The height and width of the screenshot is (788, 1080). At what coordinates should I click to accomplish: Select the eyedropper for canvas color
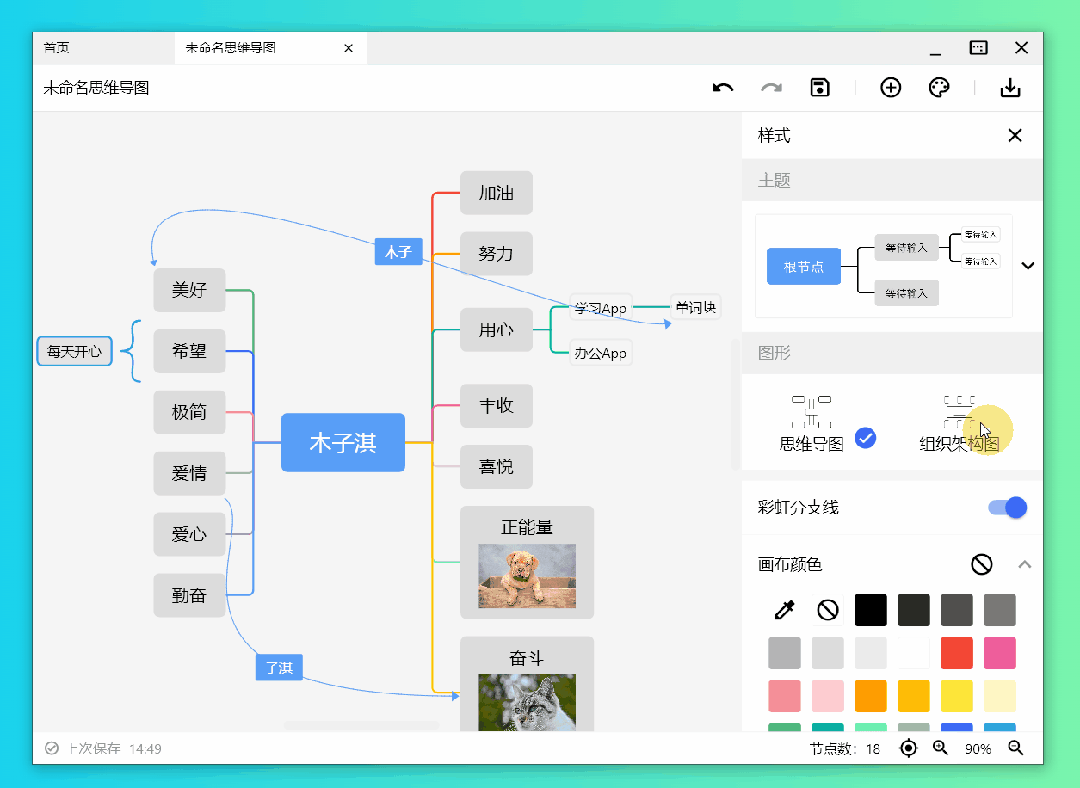point(784,609)
